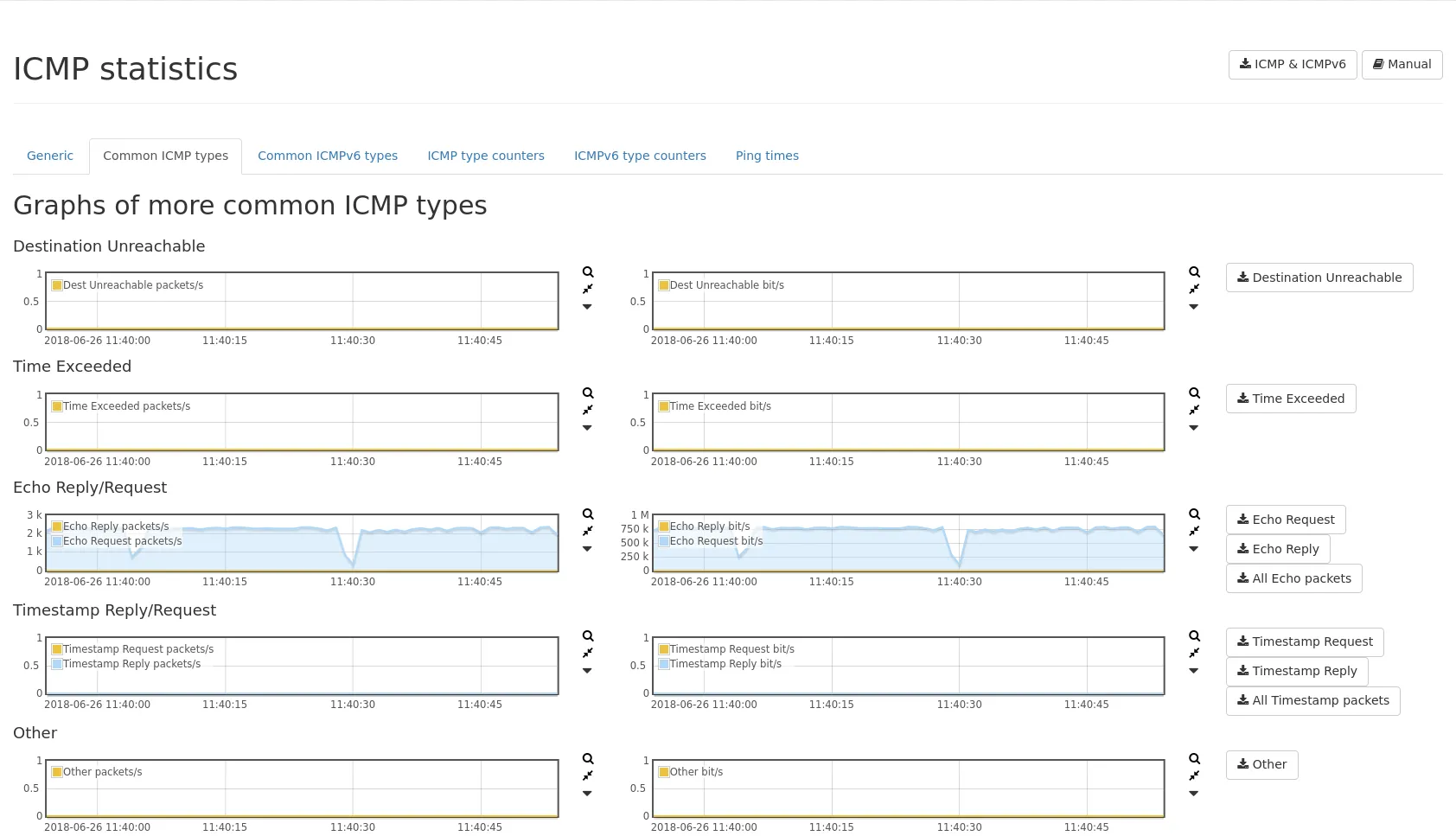This screenshot has height=836, width=1456.
Task: Expand the caret below Time Exceeded bit/s graph controls
Action: [1194, 428]
